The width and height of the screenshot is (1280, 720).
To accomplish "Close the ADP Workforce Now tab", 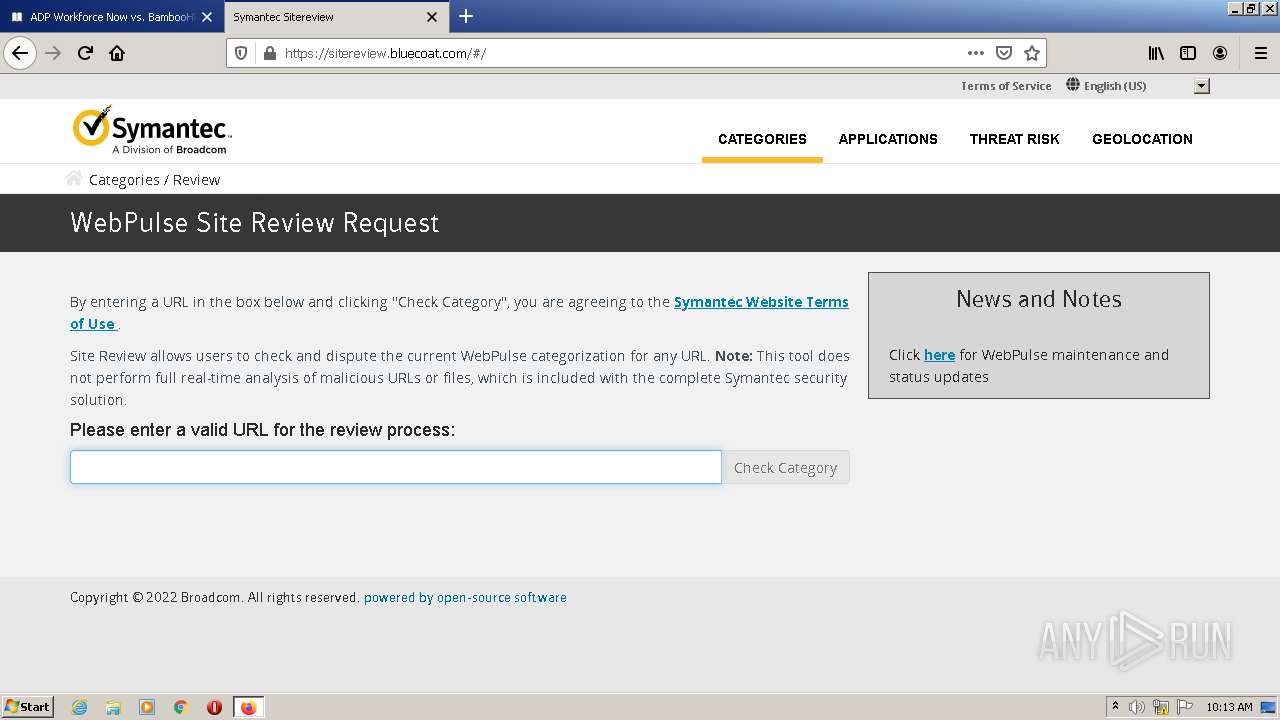I will [207, 17].
